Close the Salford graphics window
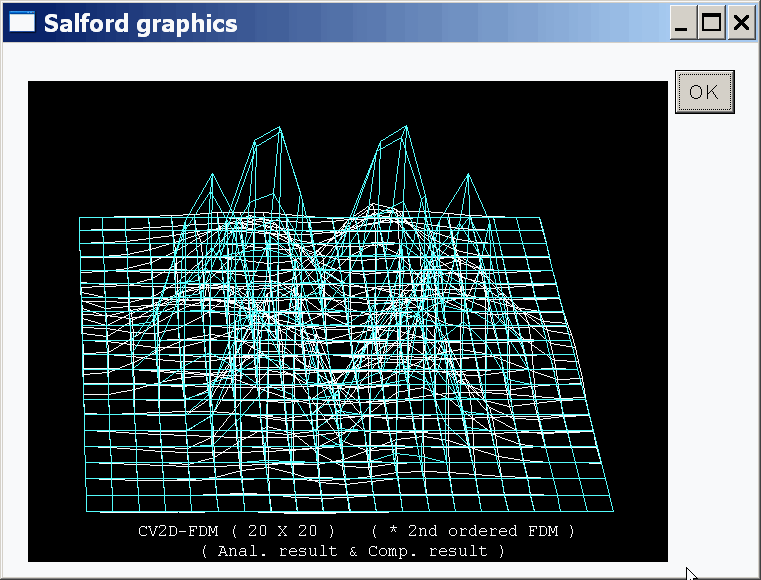Viewport: 761px width, 580px height. (x=741, y=22)
